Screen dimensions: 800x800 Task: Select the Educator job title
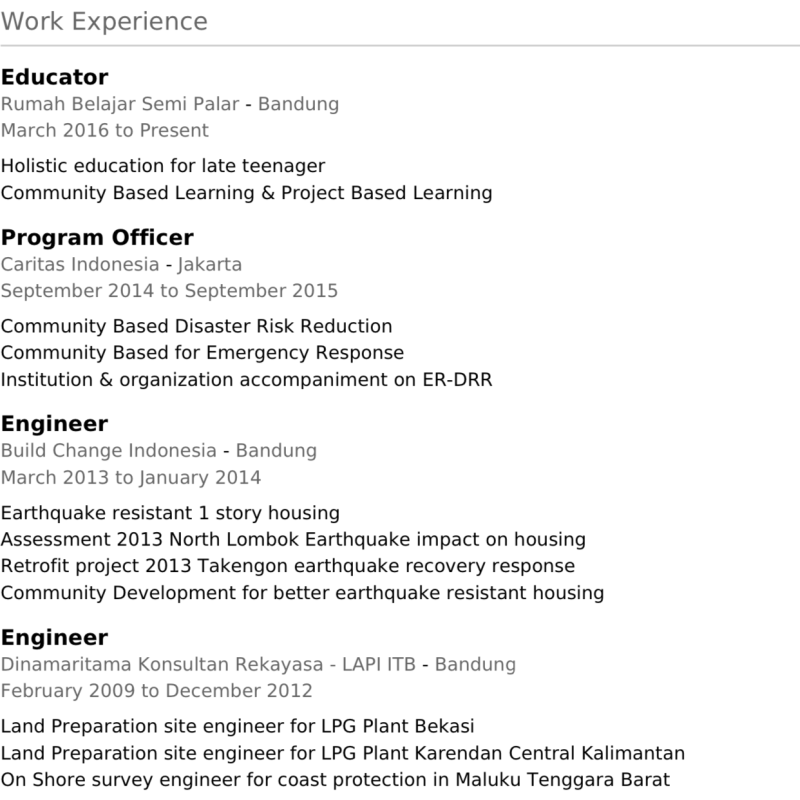pos(55,78)
